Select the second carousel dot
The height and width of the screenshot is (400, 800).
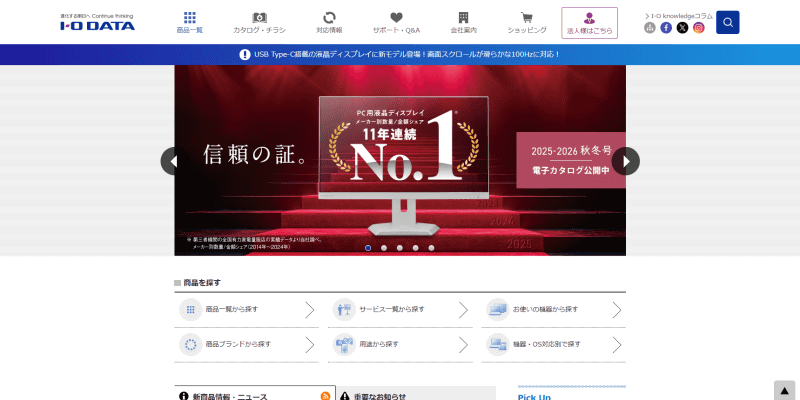coord(384,248)
